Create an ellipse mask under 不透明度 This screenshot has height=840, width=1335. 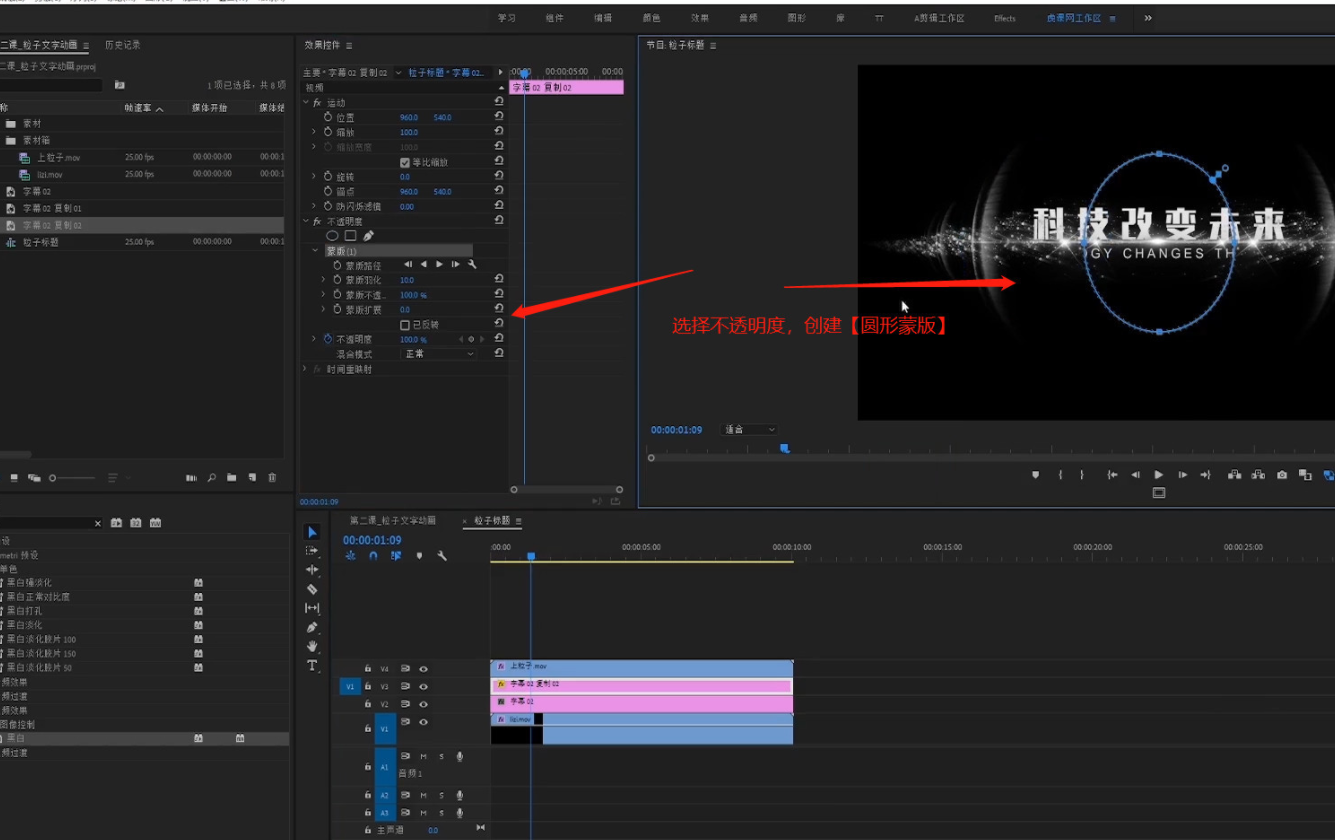pos(332,236)
